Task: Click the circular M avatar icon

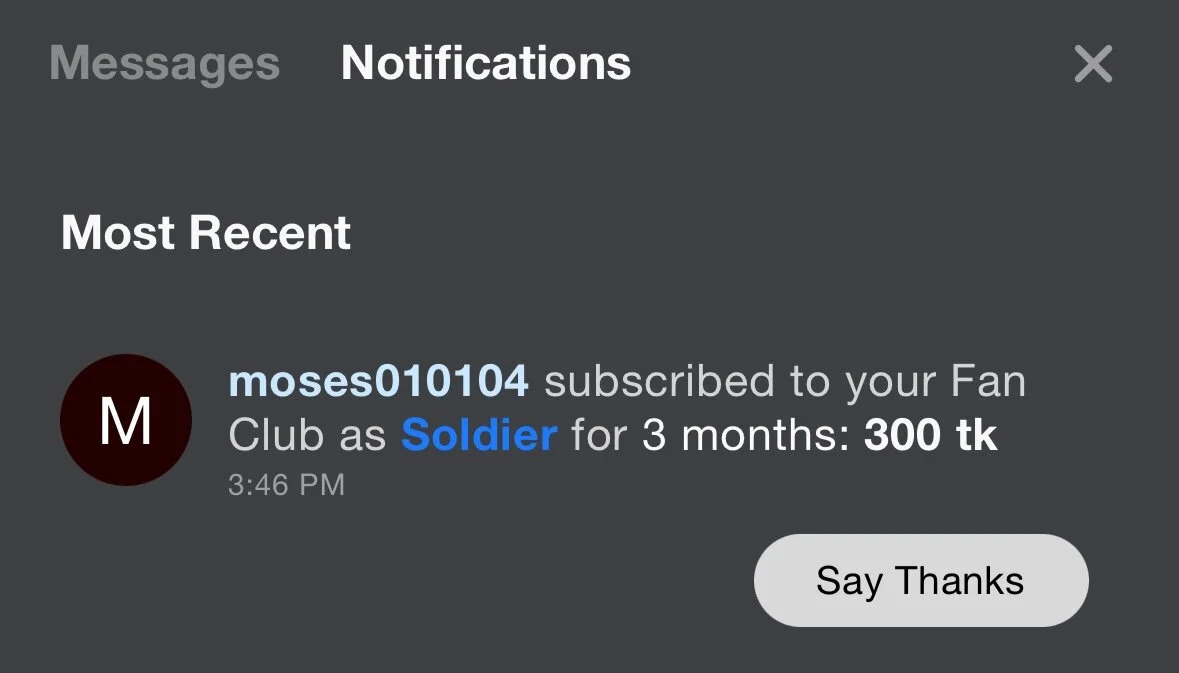Action: pyautogui.click(x=126, y=420)
